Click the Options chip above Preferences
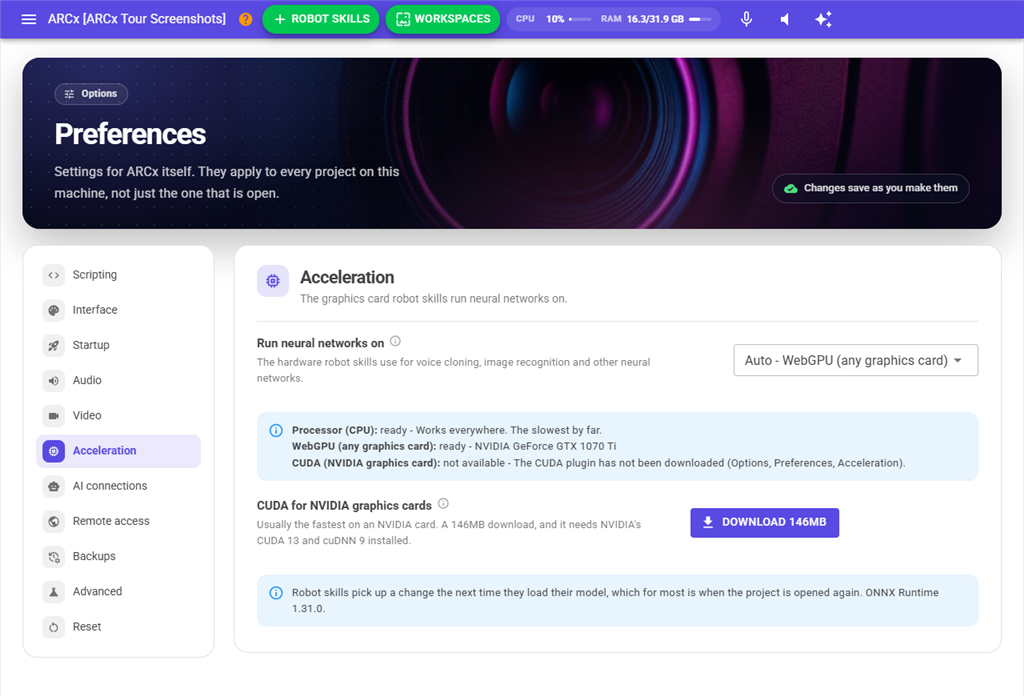Screen dimensions: 1024x696 91,93
